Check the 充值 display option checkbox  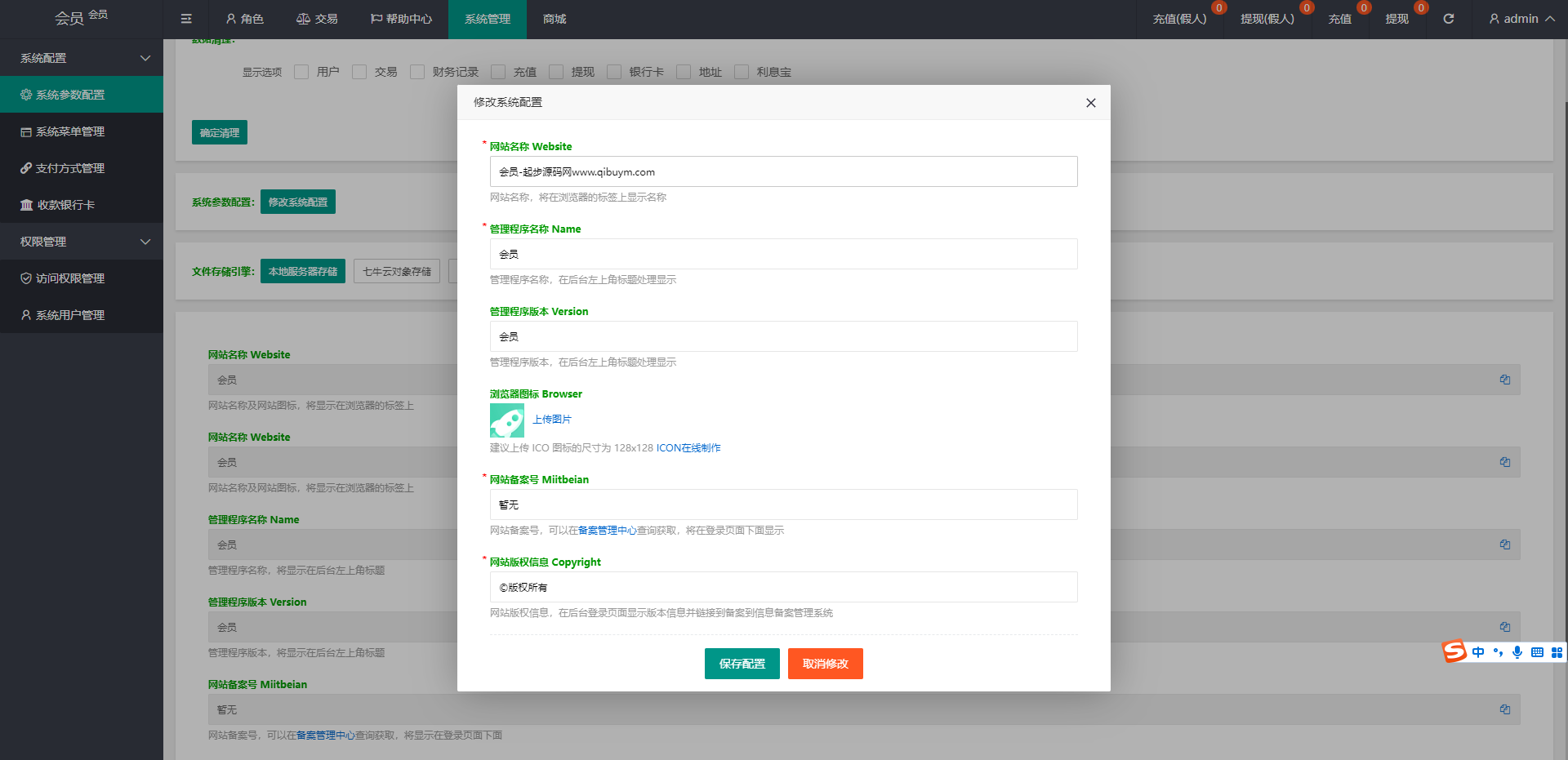(x=498, y=72)
